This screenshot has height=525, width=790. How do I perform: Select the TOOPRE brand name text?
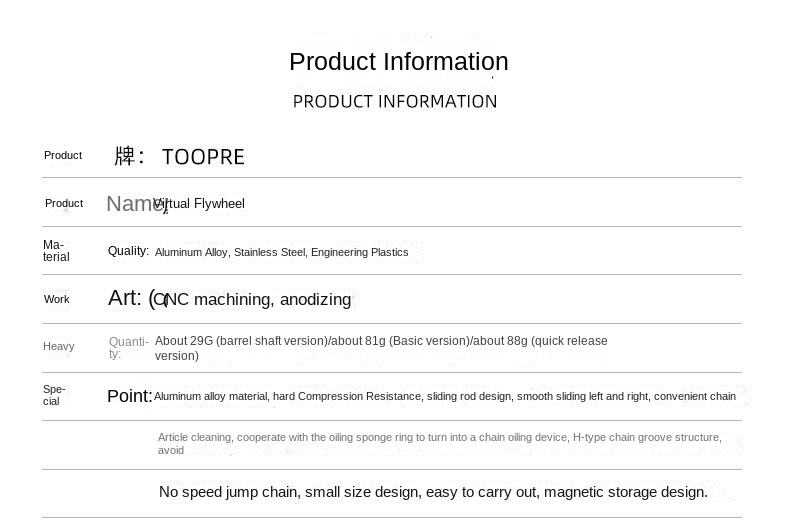203,157
